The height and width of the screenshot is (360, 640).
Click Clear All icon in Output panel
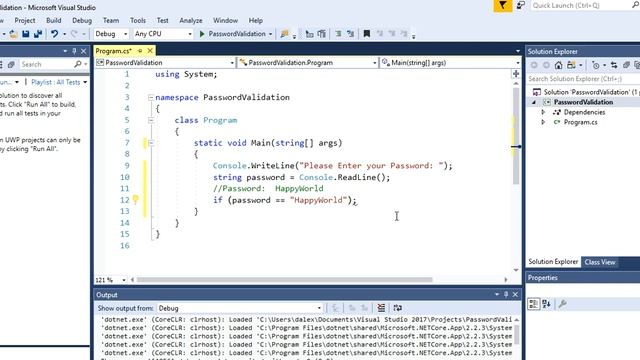point(381,308)
